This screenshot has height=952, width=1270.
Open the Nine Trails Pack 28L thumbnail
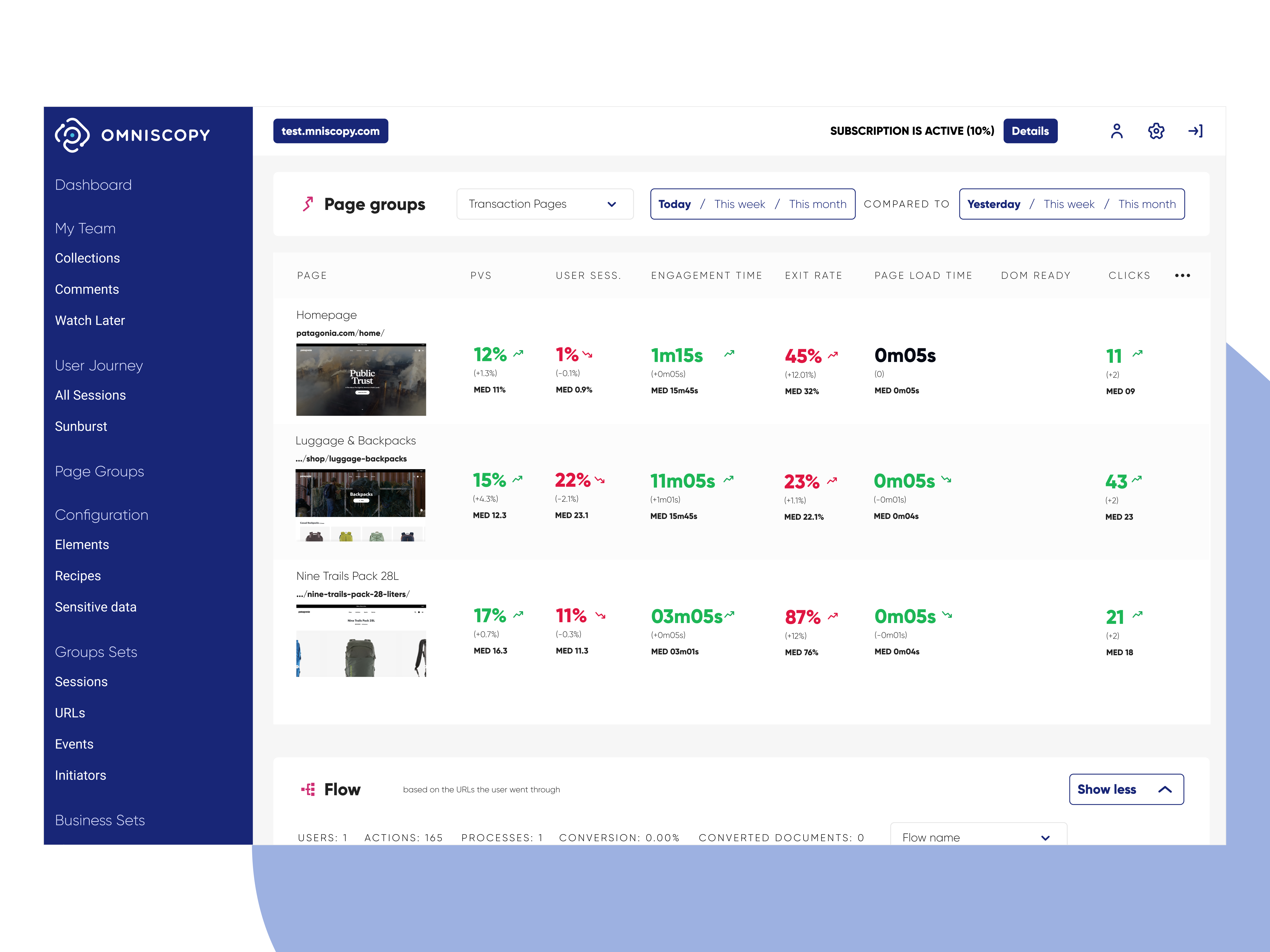tap(361, 640)
